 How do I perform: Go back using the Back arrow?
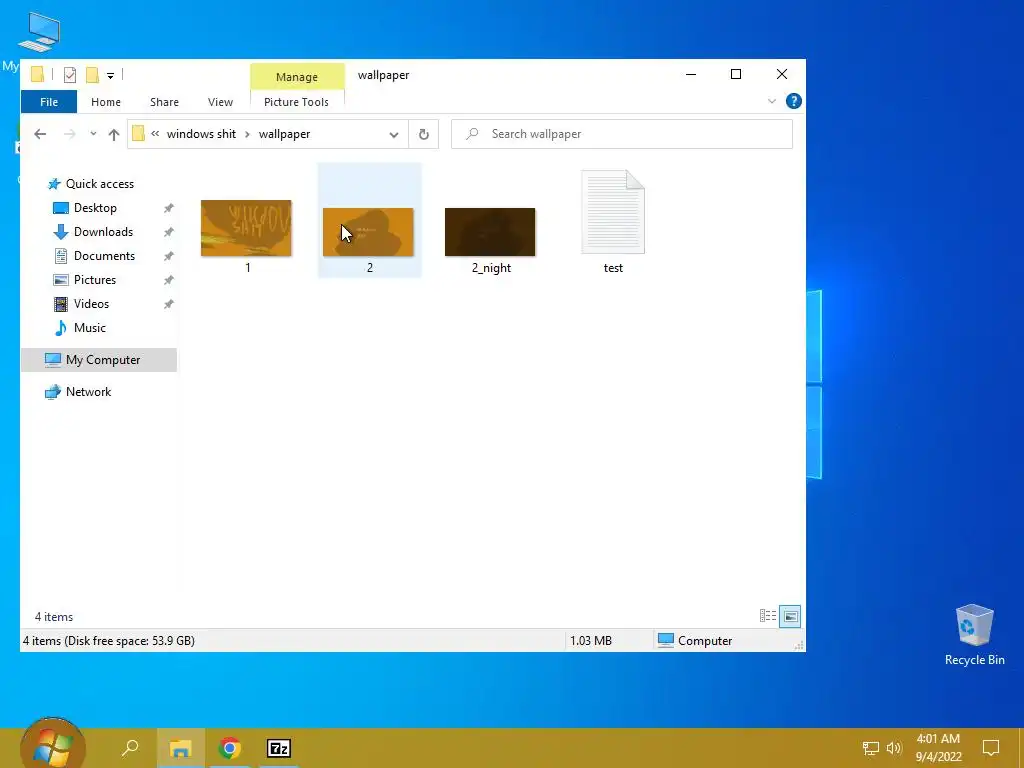40,134
